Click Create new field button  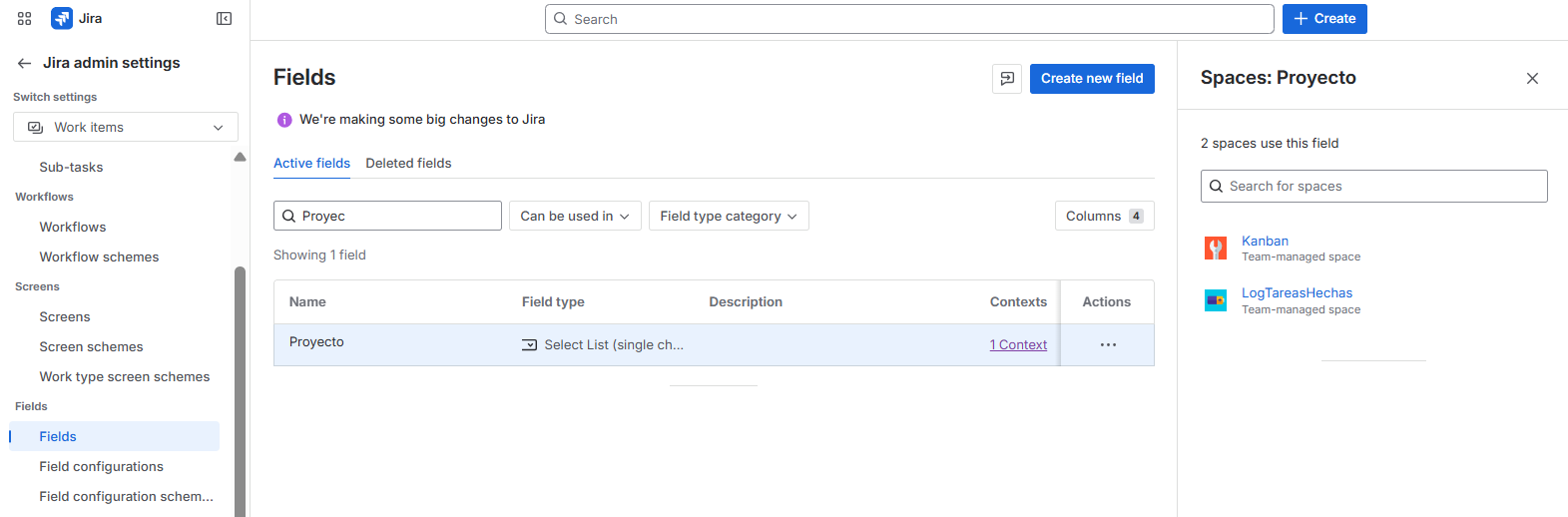click(x=1092, y=78)
